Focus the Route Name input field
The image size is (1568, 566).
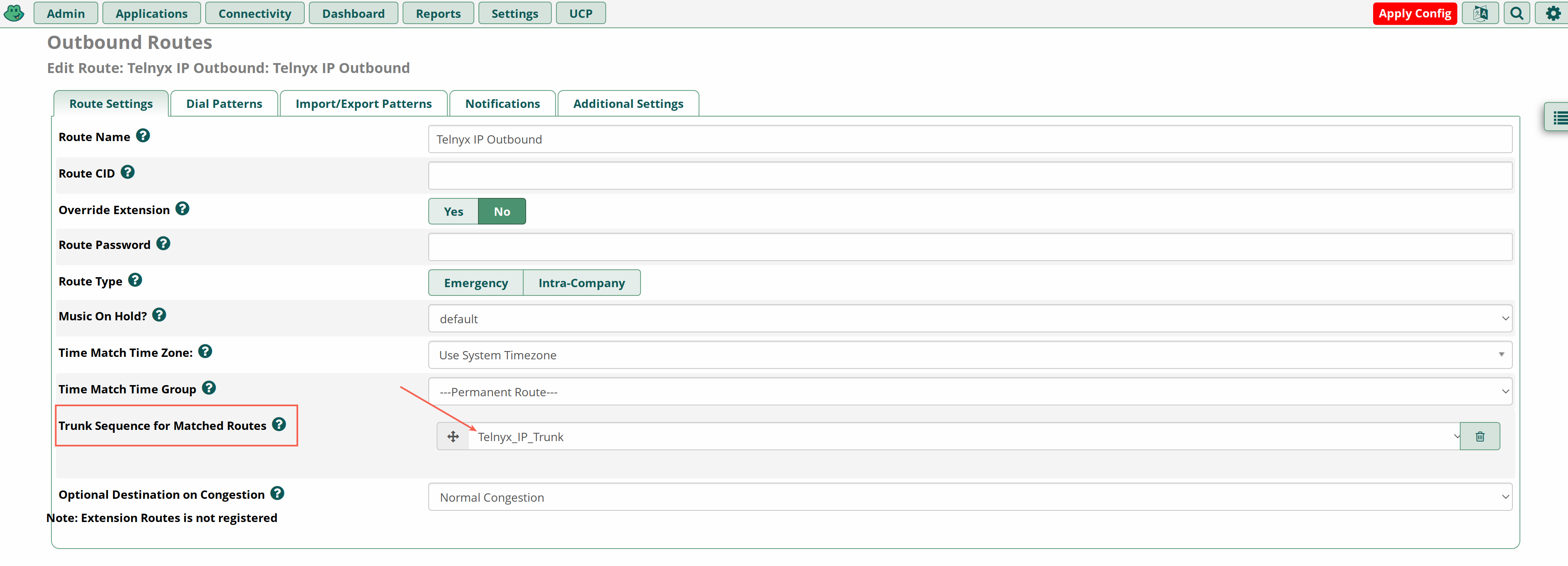click(970, 139)
